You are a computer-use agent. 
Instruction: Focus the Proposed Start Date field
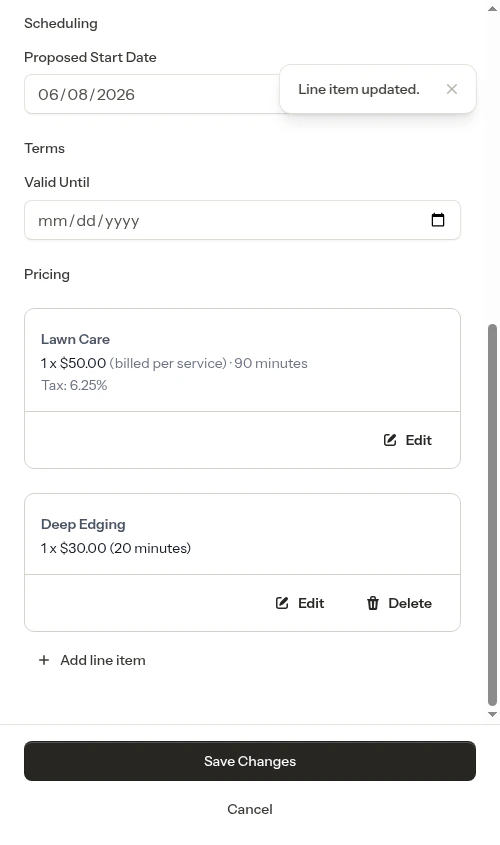click(x=152, y=94)
